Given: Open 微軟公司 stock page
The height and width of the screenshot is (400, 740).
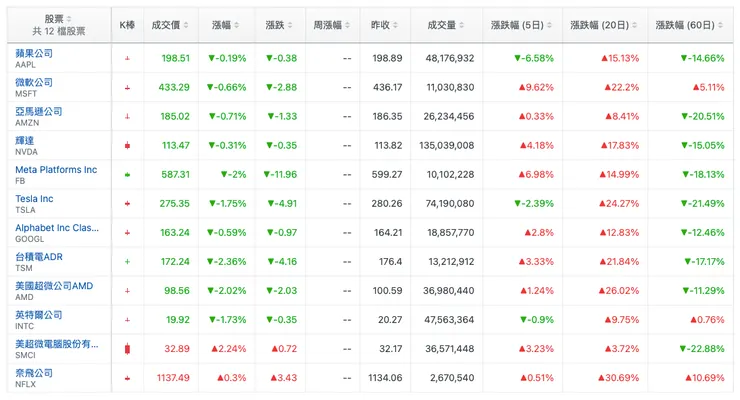Looking at the screenshot, I should (34, 83).
